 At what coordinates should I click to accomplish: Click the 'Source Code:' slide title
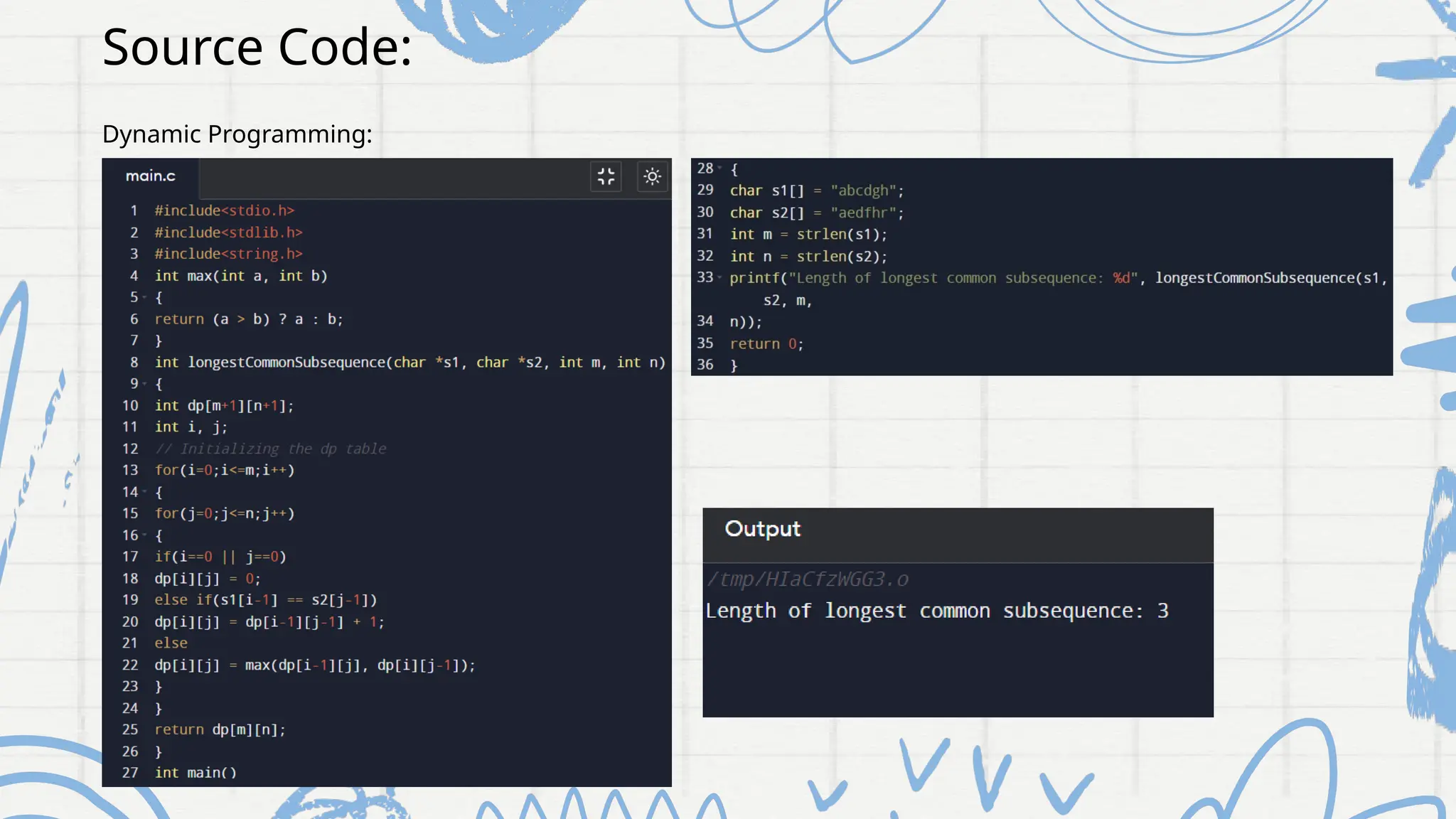click(x=257, y=47)
